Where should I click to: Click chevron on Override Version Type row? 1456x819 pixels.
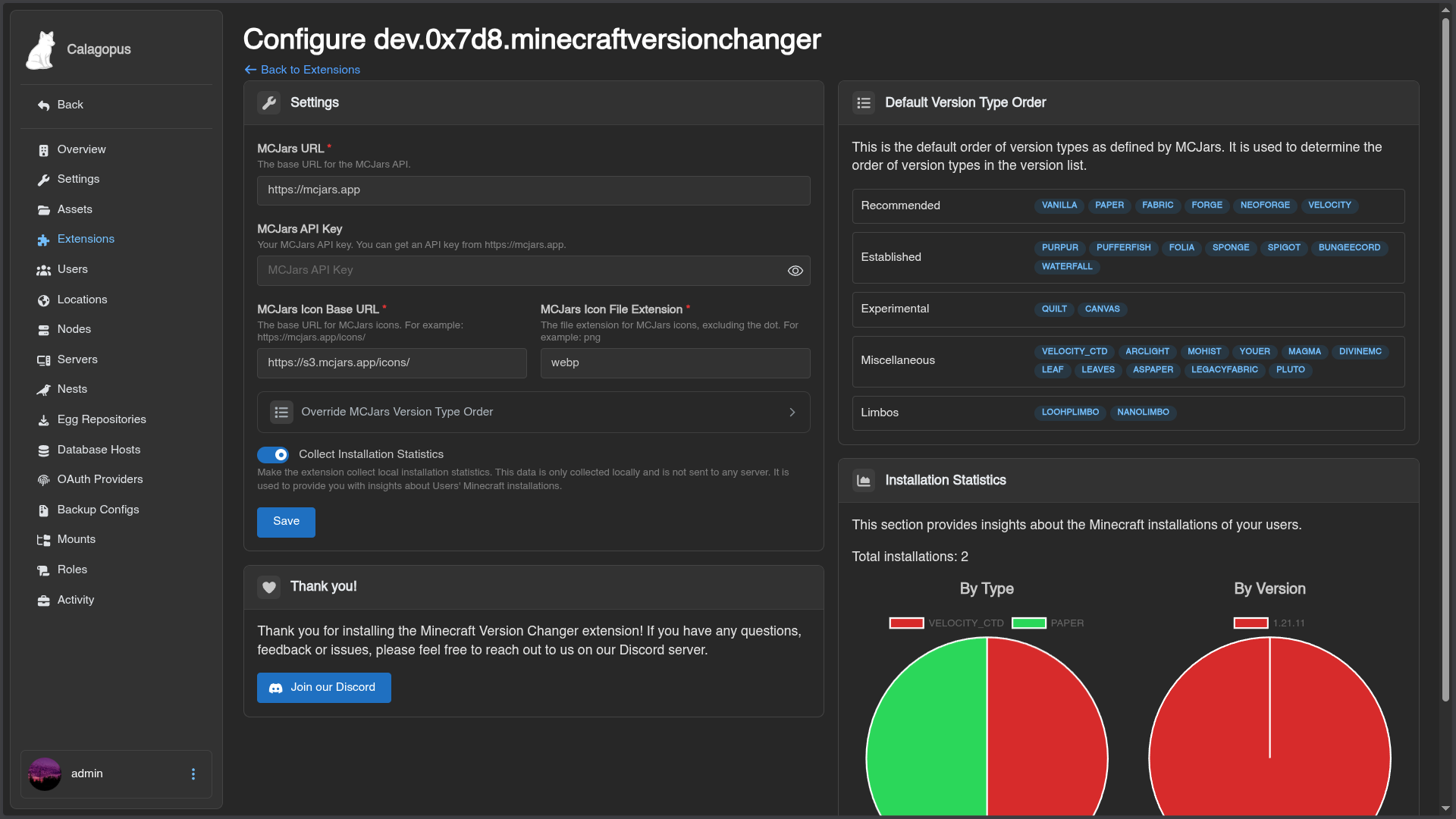792,412
